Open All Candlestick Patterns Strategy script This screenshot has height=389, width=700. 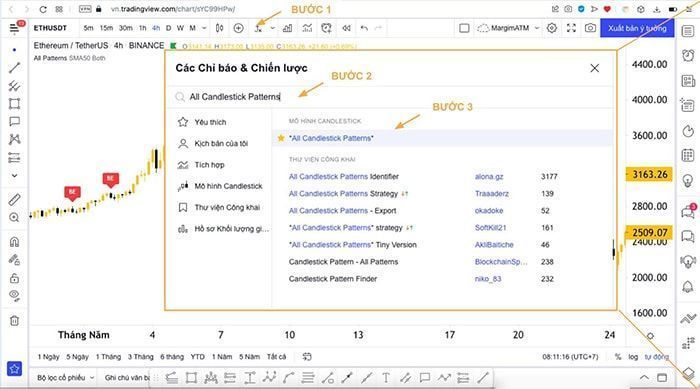pos(343,194)
